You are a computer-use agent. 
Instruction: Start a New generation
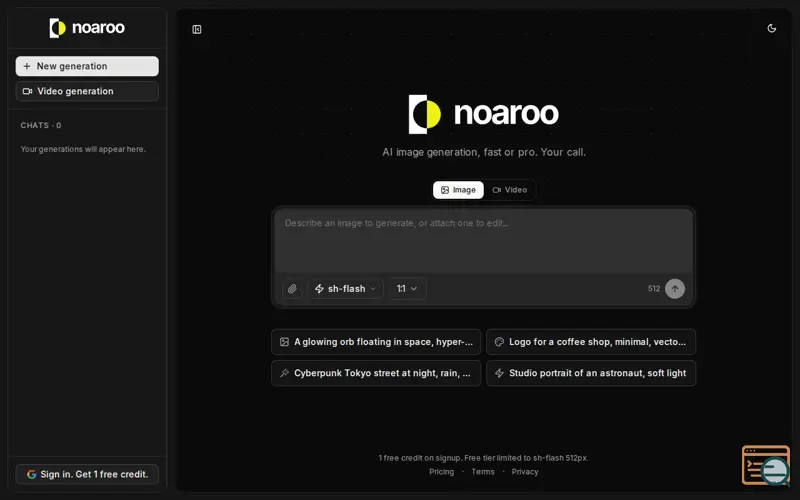tap(87, 66)
